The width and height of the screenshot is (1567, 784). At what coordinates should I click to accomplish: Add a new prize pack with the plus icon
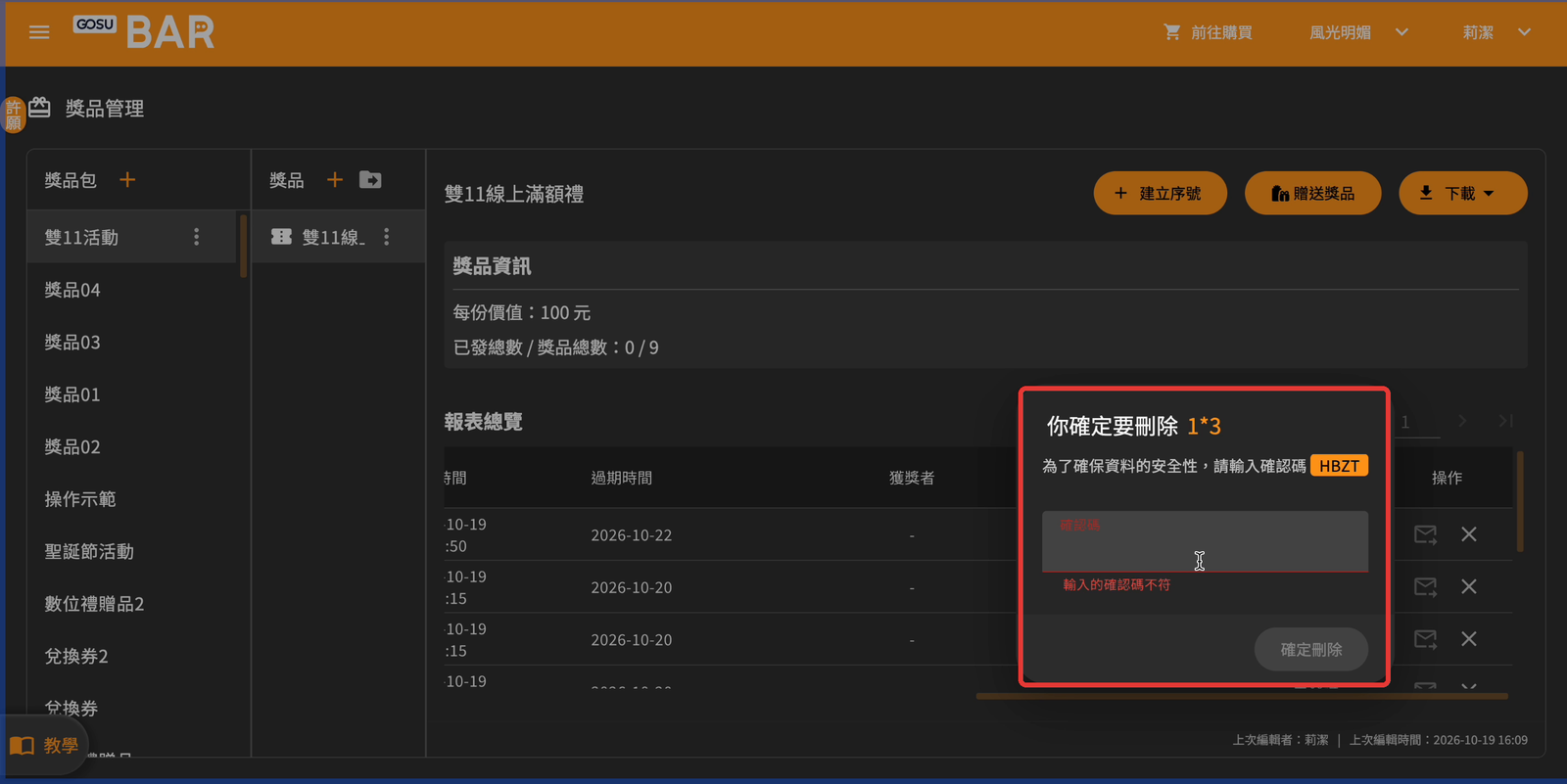(127, 180)
